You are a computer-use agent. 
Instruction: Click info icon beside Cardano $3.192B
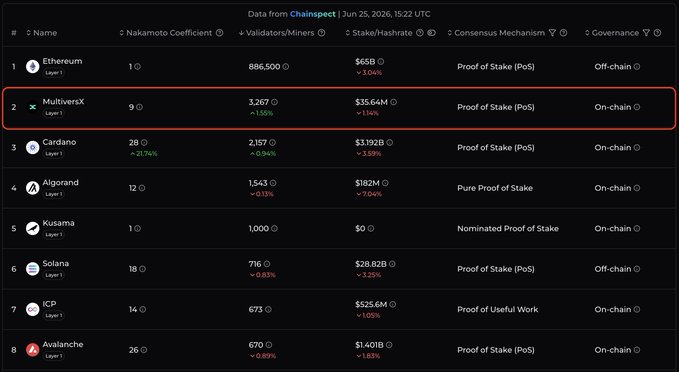click(x=389, y=142)
